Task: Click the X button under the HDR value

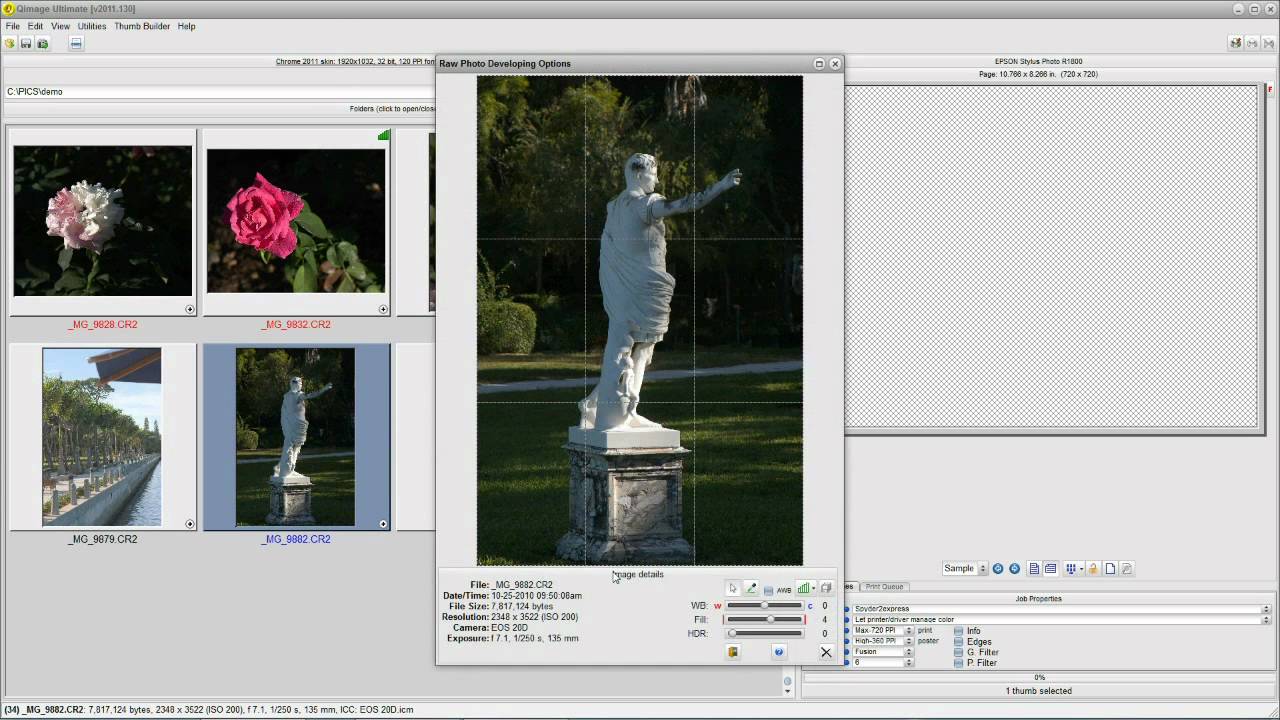Action: click(826, 652)
